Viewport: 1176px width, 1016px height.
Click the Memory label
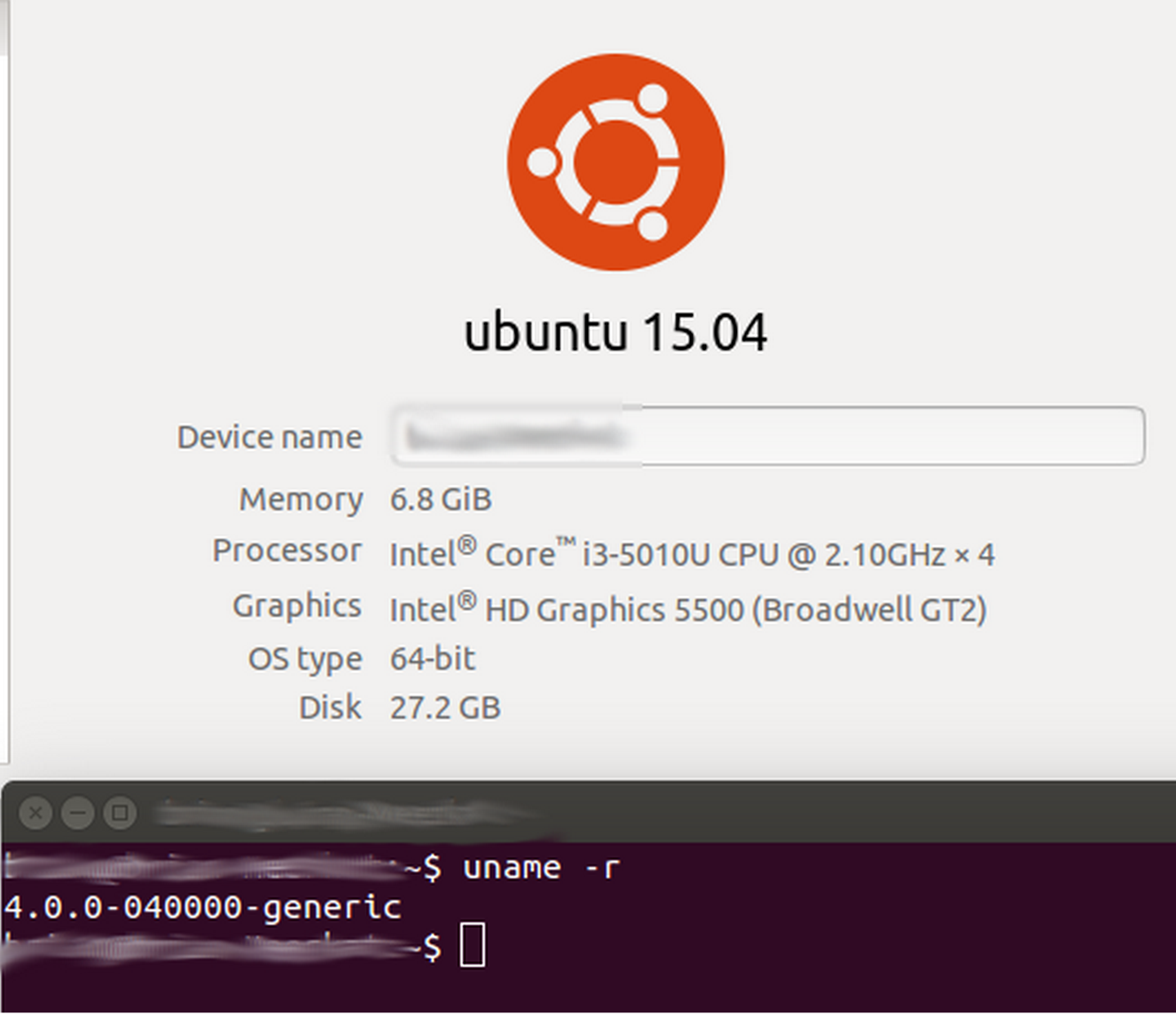301,499
